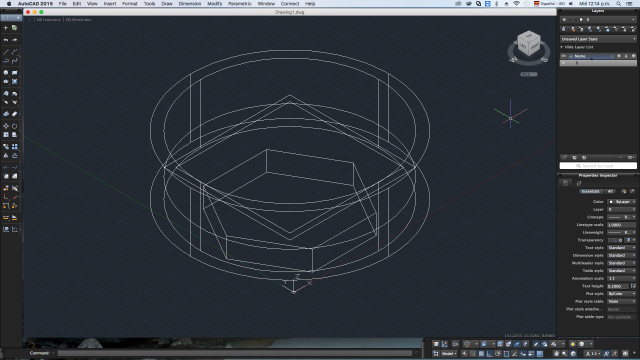This screenshot has height=360, width=640.
Task: Select the Array tool
Action: [x=15, y=147]
